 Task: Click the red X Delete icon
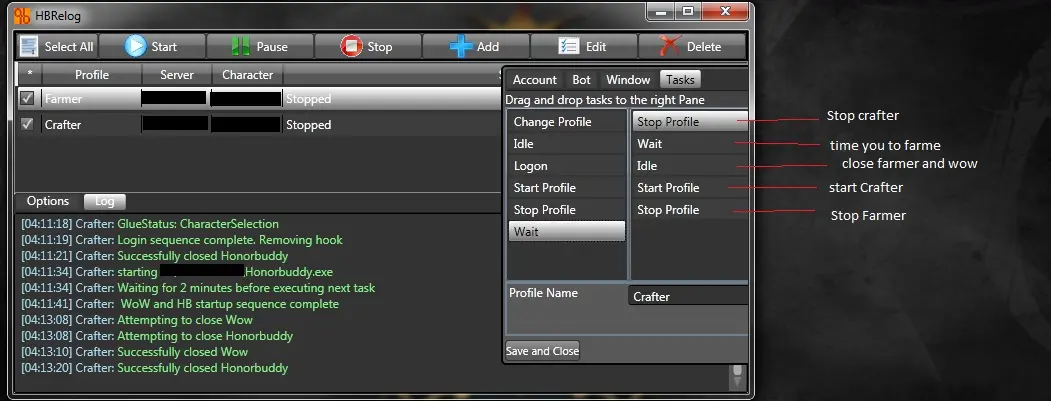[x=670, y=46]
